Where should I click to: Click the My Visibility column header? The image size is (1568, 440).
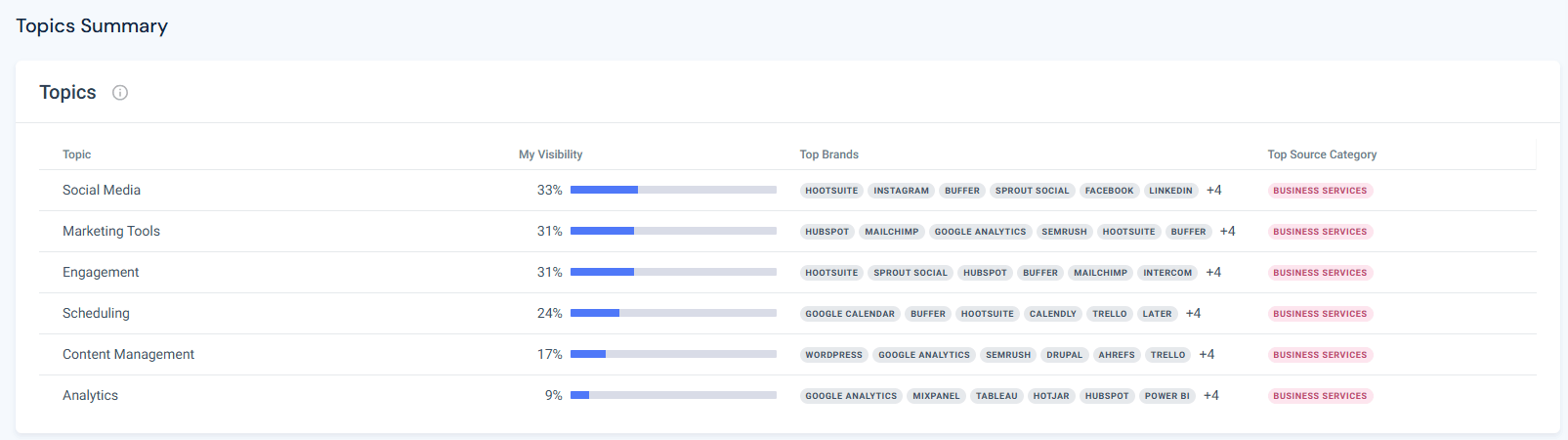click(550, 154)
